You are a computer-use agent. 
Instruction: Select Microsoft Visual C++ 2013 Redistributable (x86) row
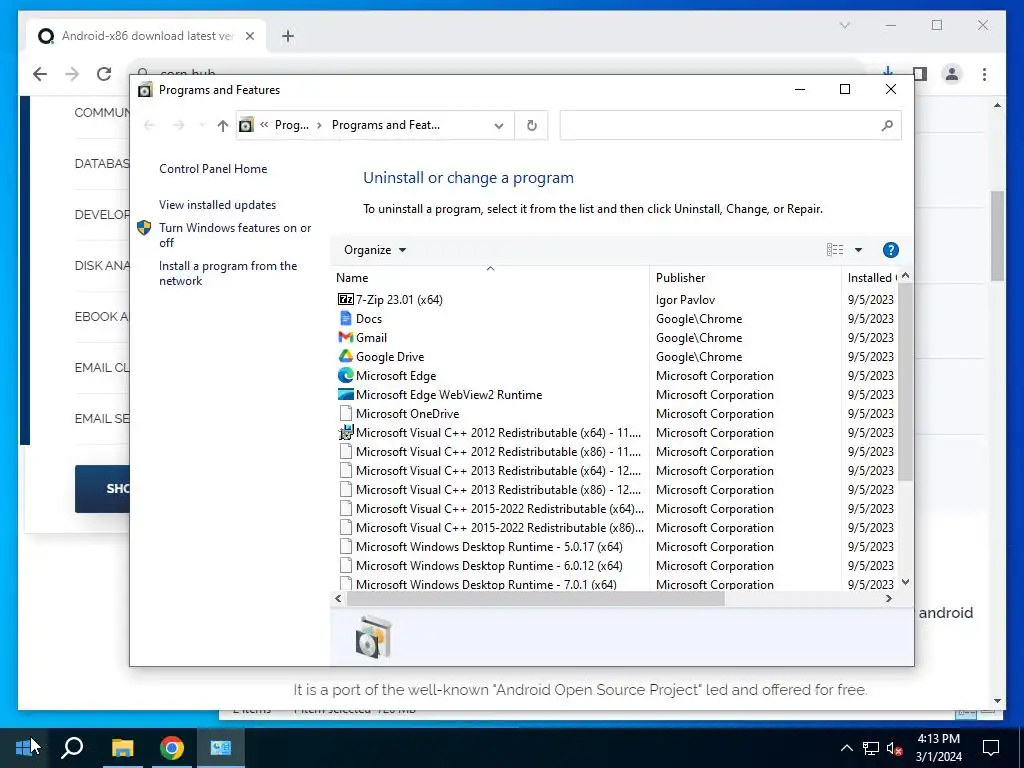614,489
